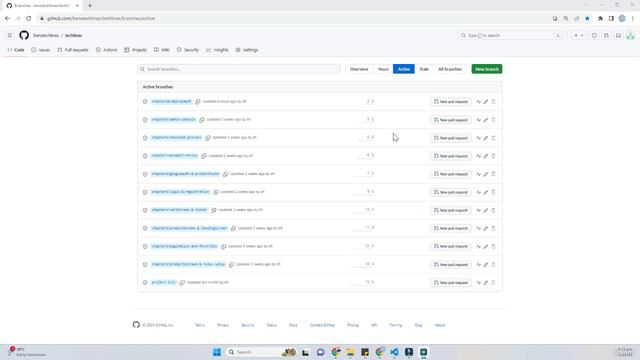This screenshot has height=360, width=640.
Task: Open Contact GitHub footer link
Action: (x=322, y=325)
